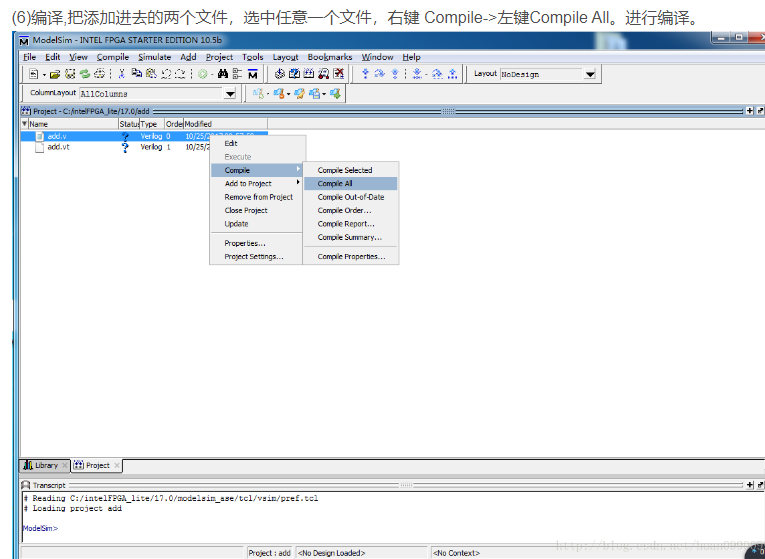This screenshot has height=559, width=765.
Task: Select Compile Order... entry
Action: tap(350, 210)
